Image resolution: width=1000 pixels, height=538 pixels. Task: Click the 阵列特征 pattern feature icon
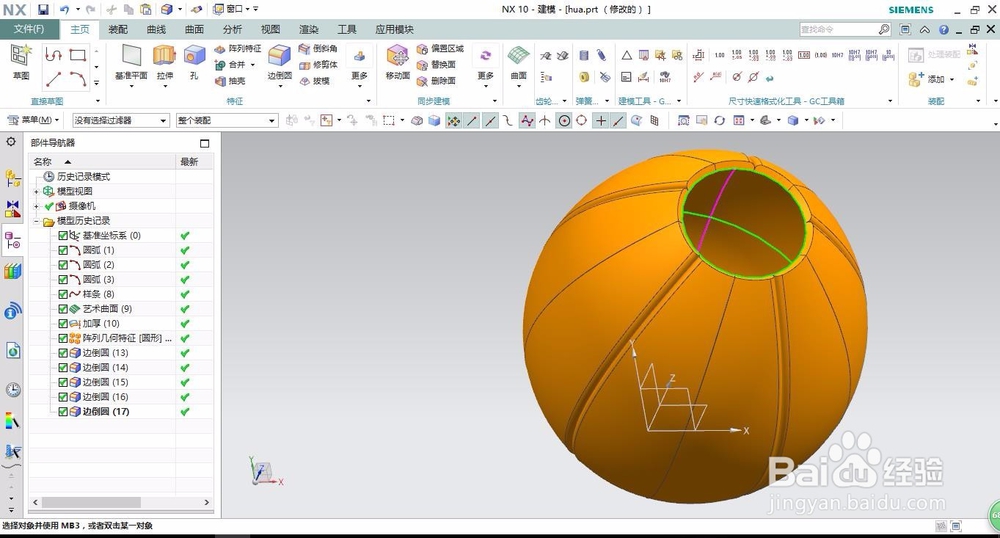click(238, 48)
